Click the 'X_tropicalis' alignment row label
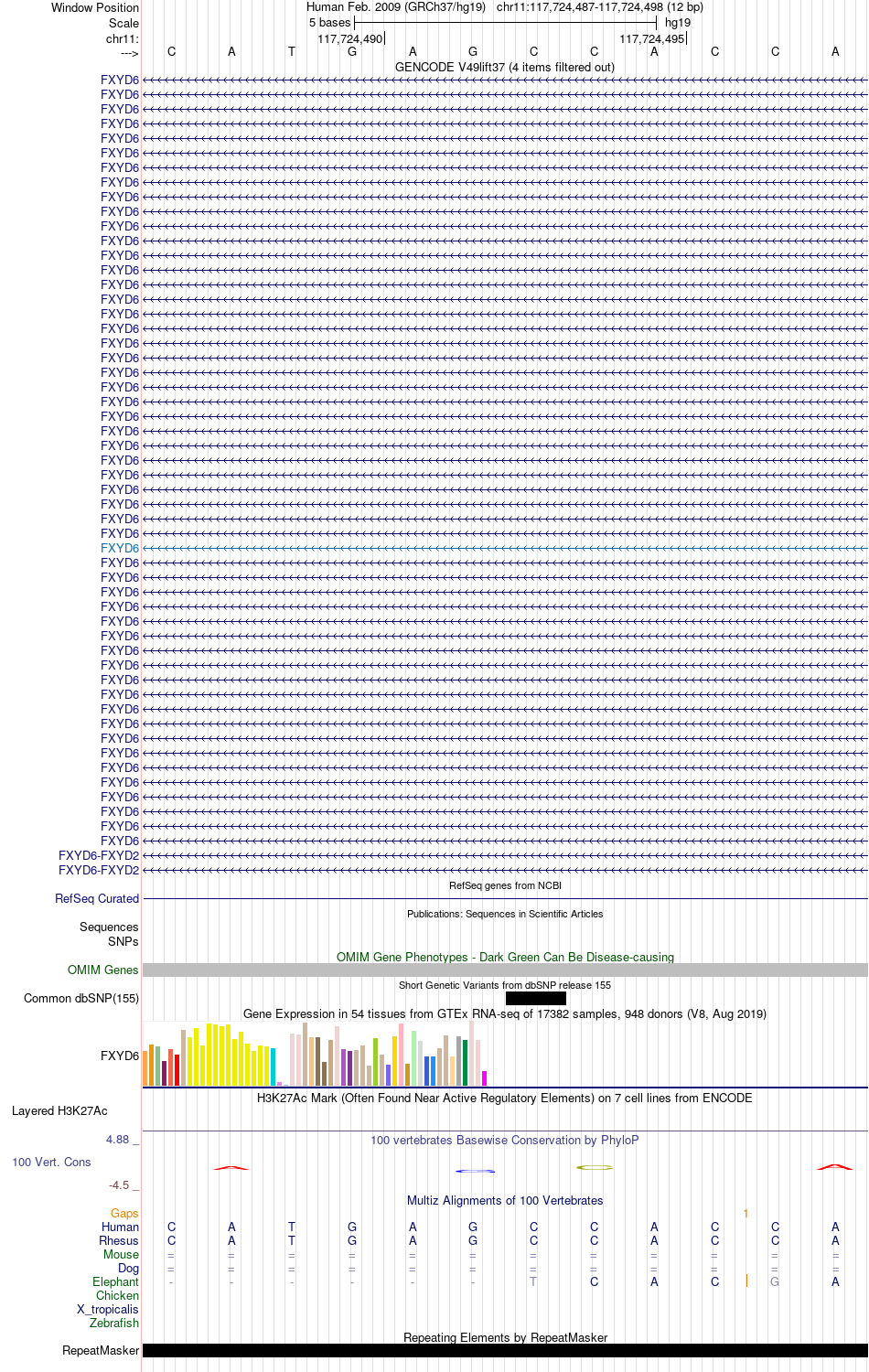Screen dimensions: 869x1372 tap(108, 1309)
